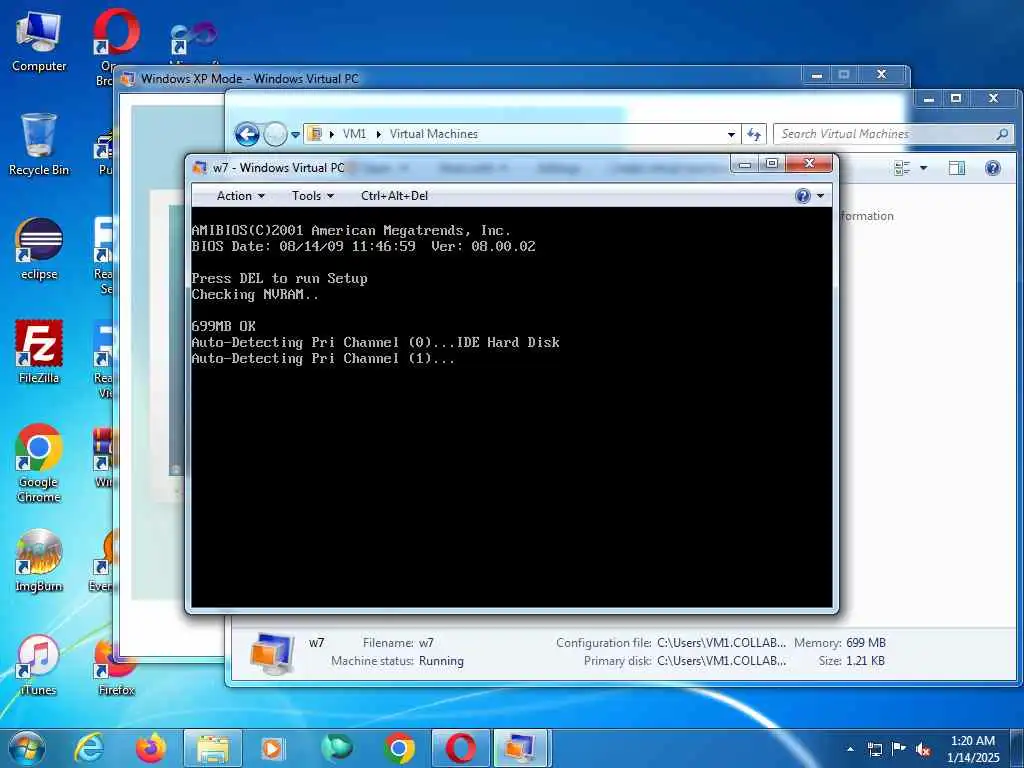Click the Action Center flag tray icon
The height and width of the screenshot is (768, 1024).
(899, 749)
